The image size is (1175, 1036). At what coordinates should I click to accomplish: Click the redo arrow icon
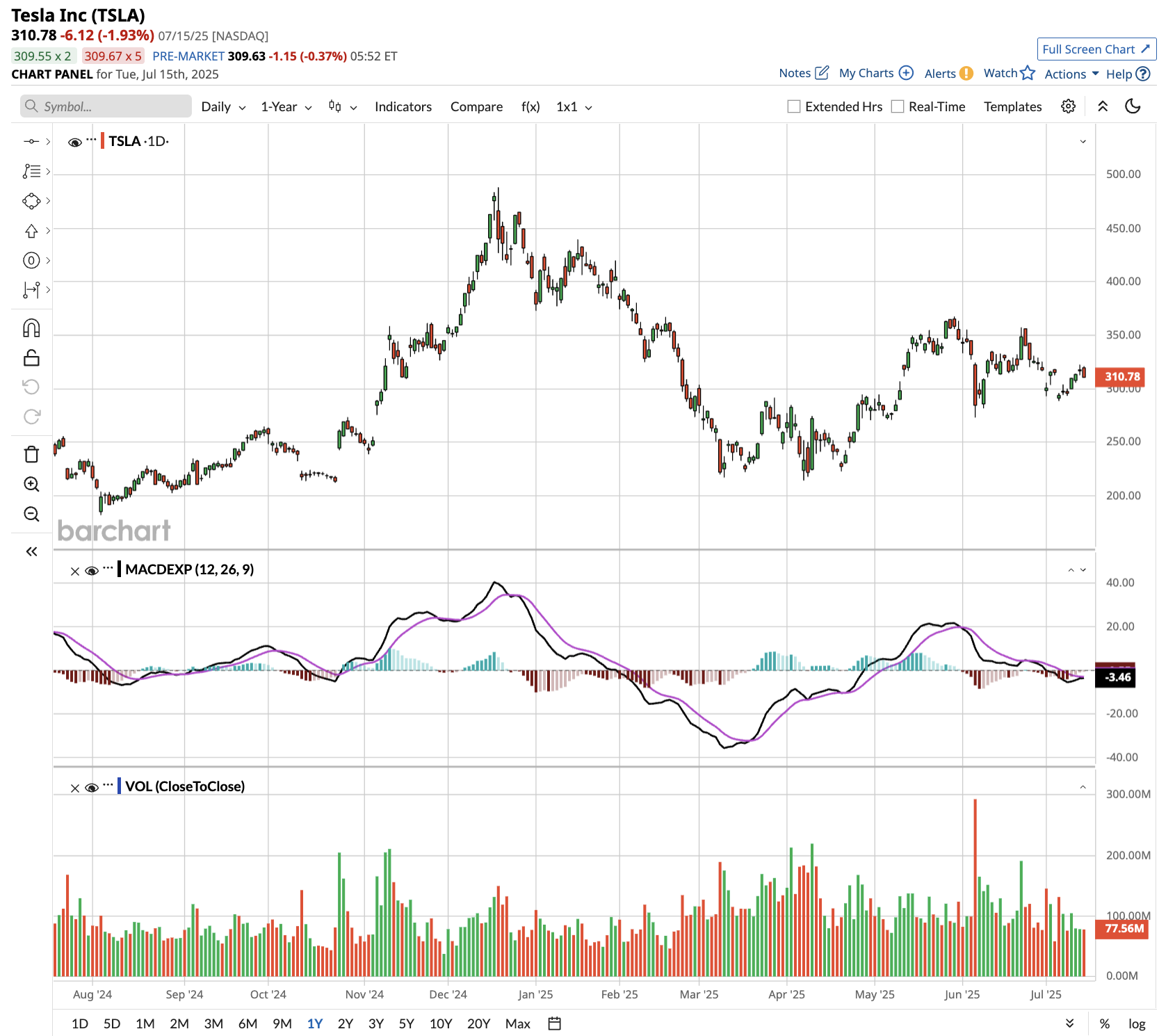(x=31, y=416)
